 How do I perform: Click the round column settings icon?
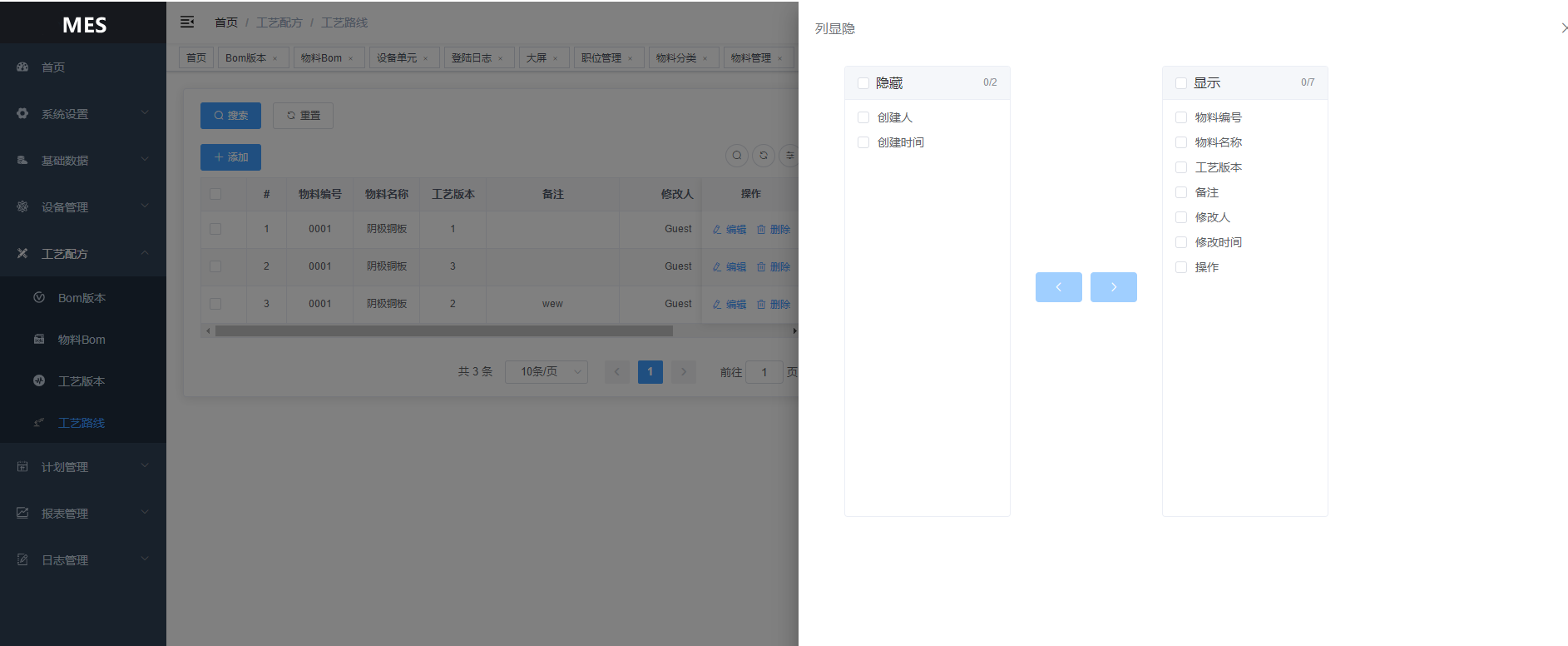pyautogui.click(x=789, y=156)
